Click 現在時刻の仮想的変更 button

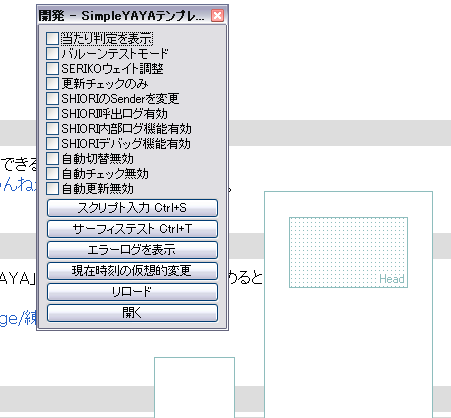click(x=132, y=271)
